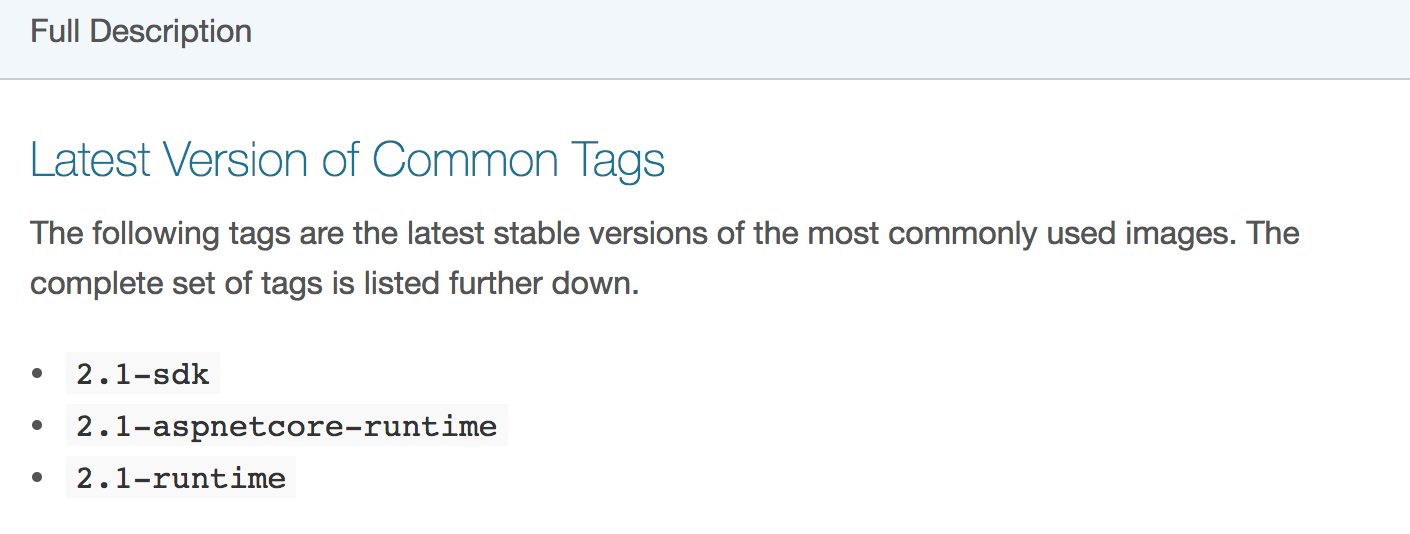Click the Full Description panel header
The width and height of the screenshot is (1410, 534).
pyautogui.click(x=705, y=38)
